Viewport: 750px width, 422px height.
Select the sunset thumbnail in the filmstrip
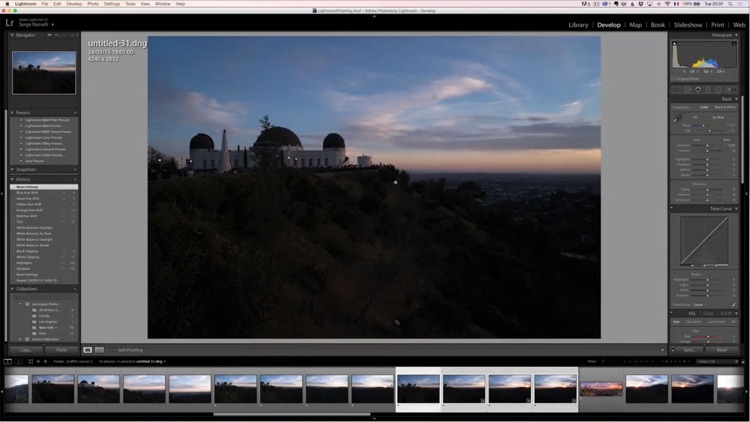tap(601, 389)
